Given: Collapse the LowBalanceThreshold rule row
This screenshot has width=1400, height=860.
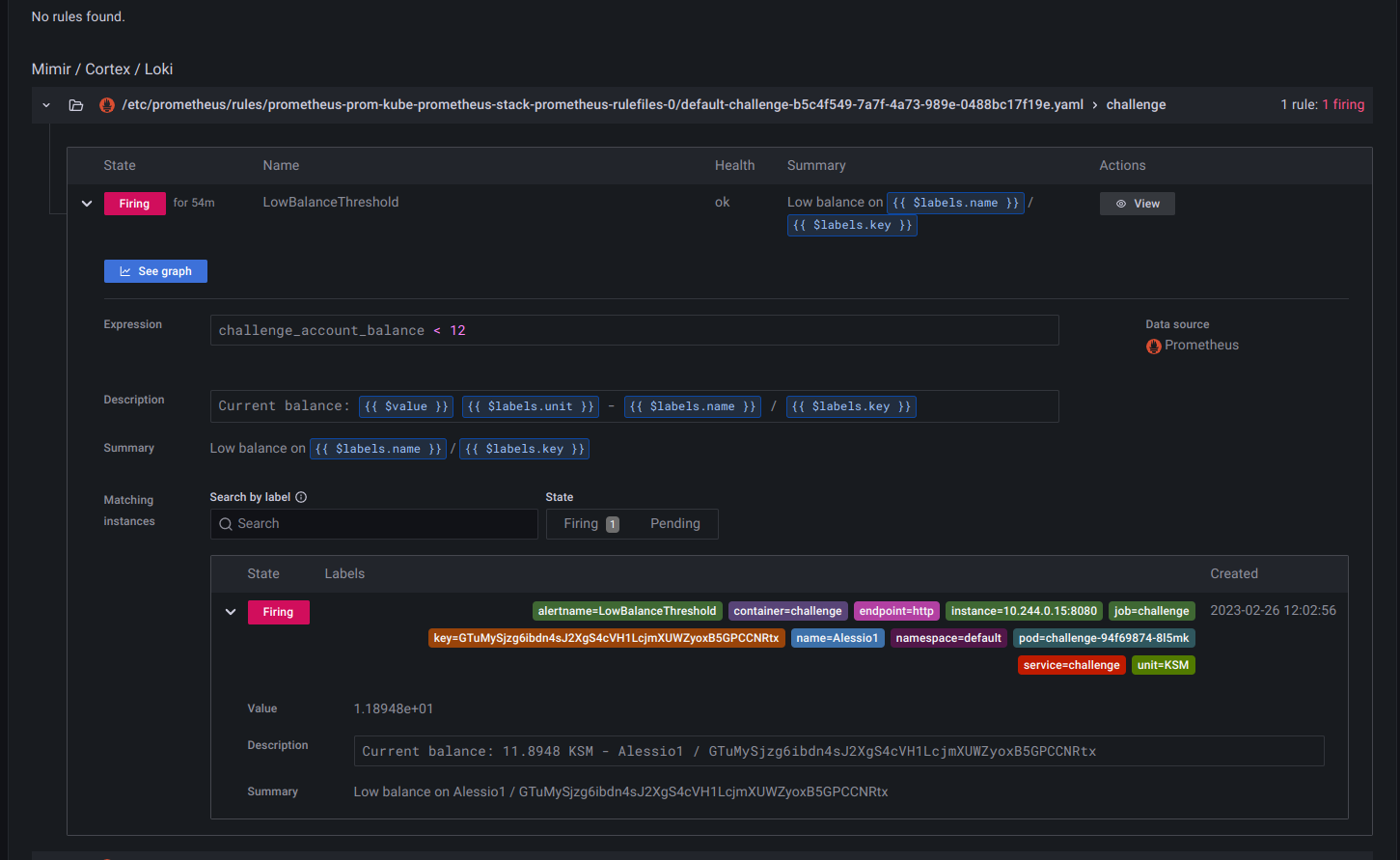Looking at the screenshot, I should tap(87, 204).
